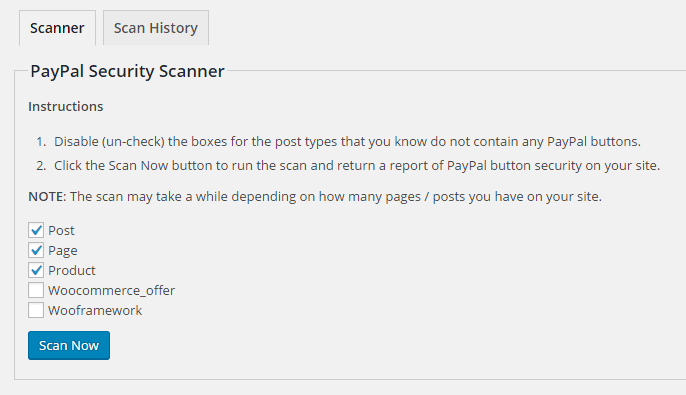Click the PayPal Security Scanner heading
Viewport: 686px width, 395px height.
[x=127, y=71]
